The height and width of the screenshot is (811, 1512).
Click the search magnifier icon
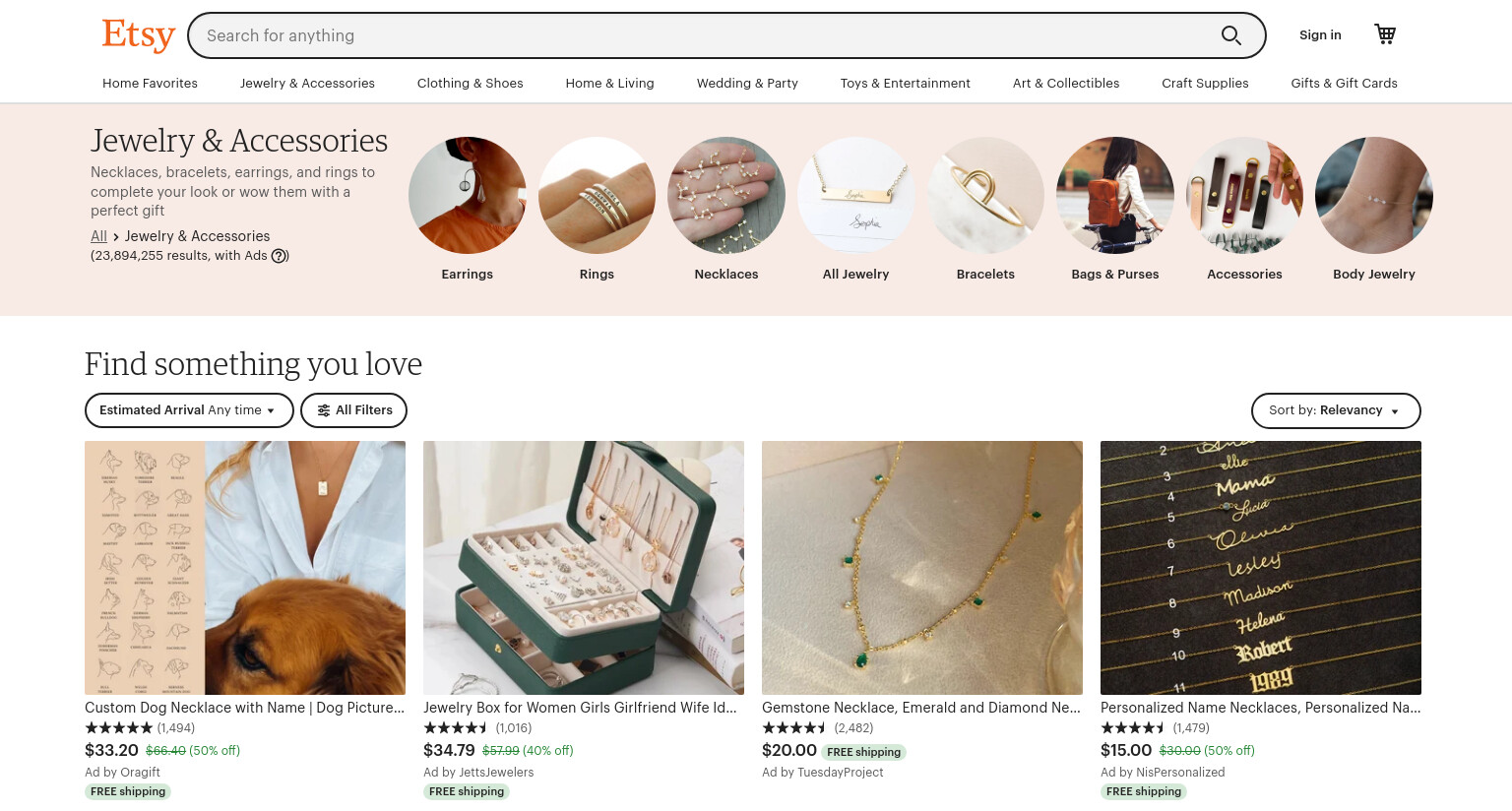(x=1230, y=35)
